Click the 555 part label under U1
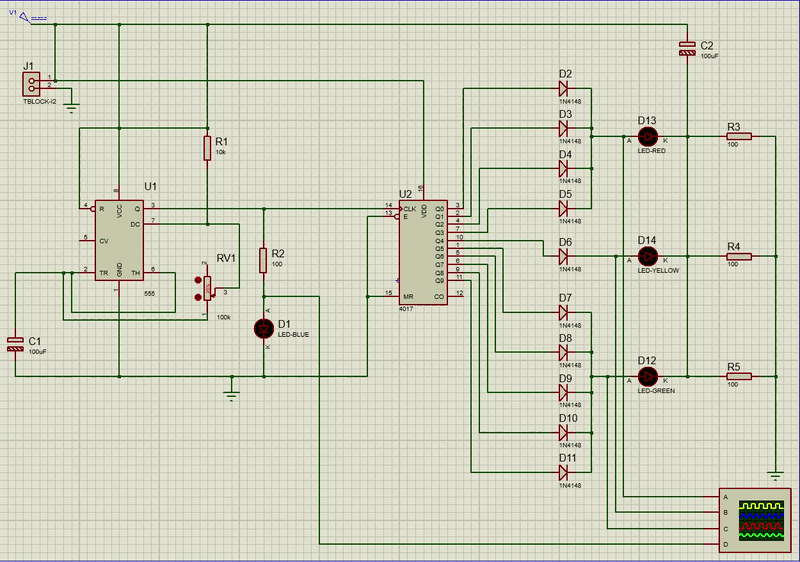The height and width of the screenshot is (562, 800). click(x=149, y=294)
